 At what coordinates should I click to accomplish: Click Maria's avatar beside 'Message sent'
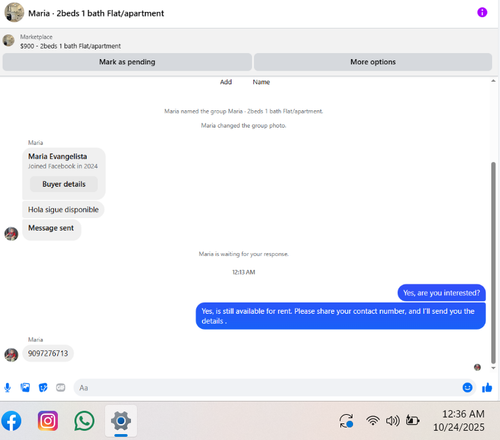point(11,234)
